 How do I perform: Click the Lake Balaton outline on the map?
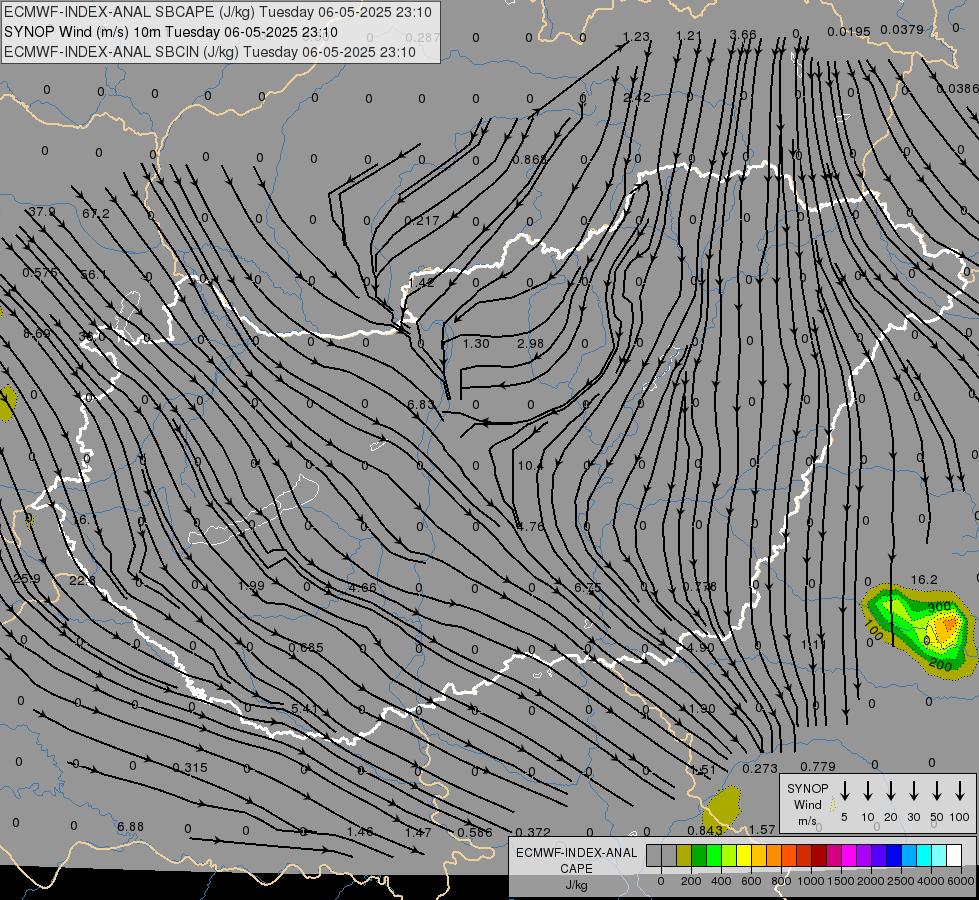(x=253, y=511)
